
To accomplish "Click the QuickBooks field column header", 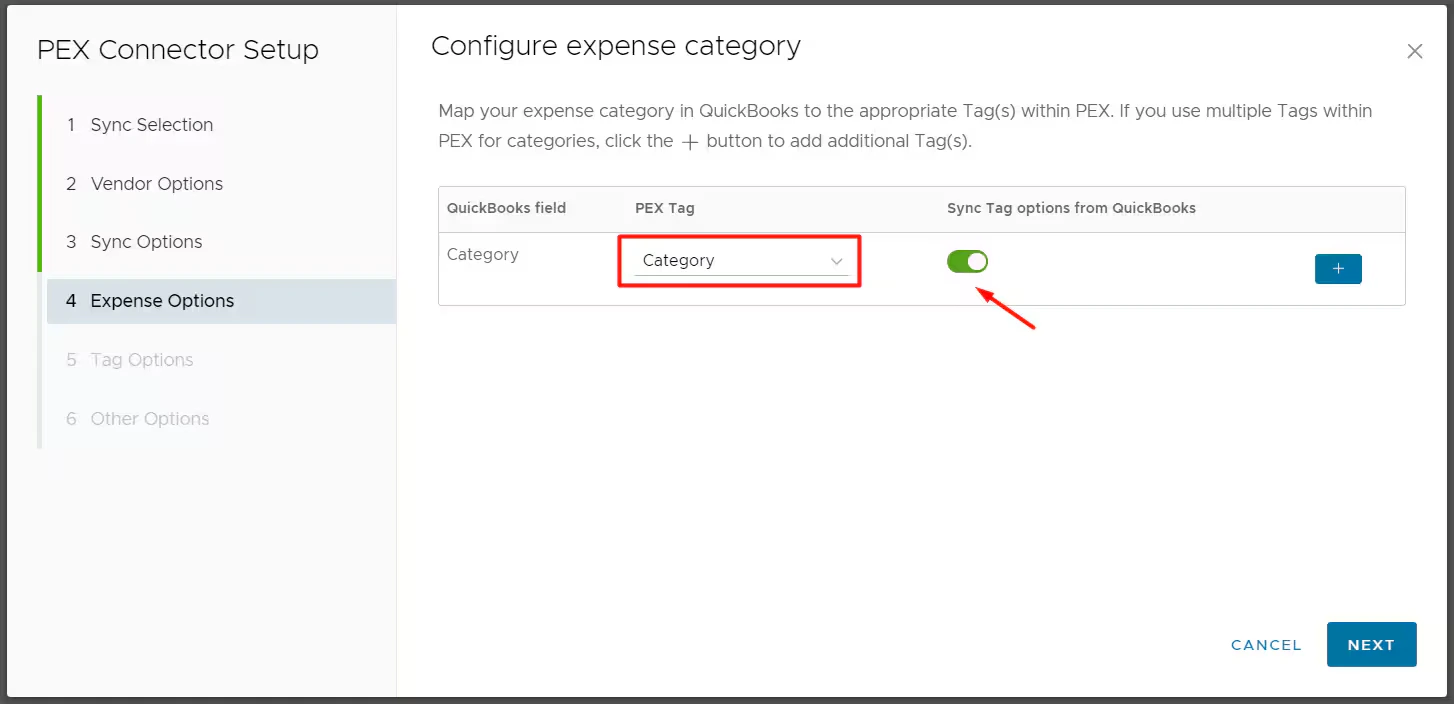I will click(x=506, y=208).
